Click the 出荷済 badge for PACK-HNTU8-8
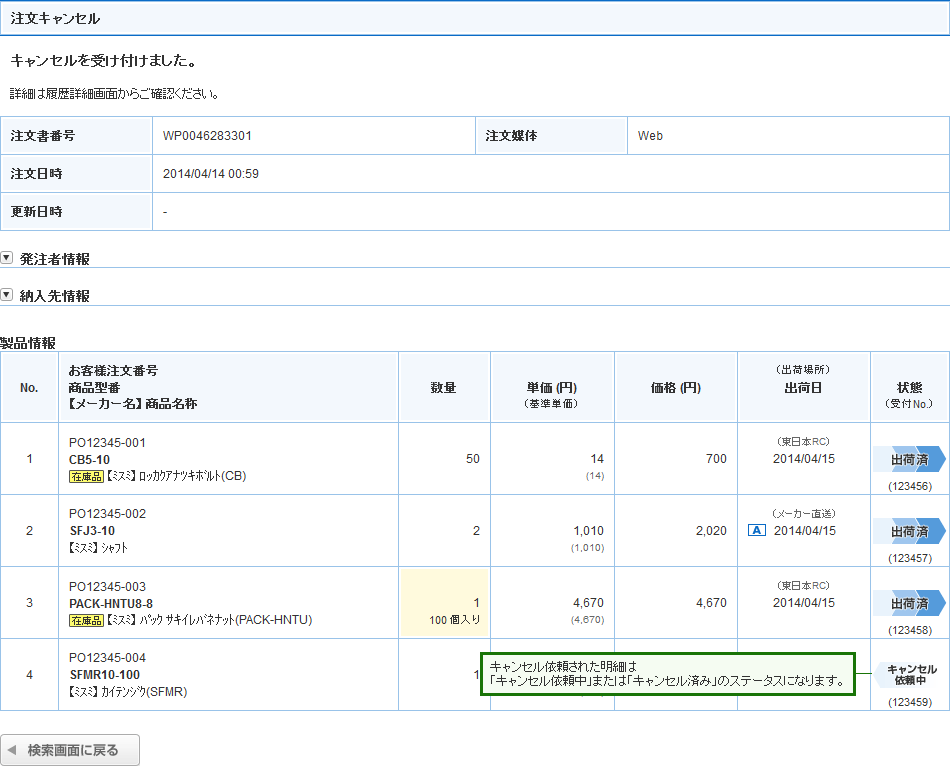The width and height of the screenshot is (950, 770). [x=908, y=603]
